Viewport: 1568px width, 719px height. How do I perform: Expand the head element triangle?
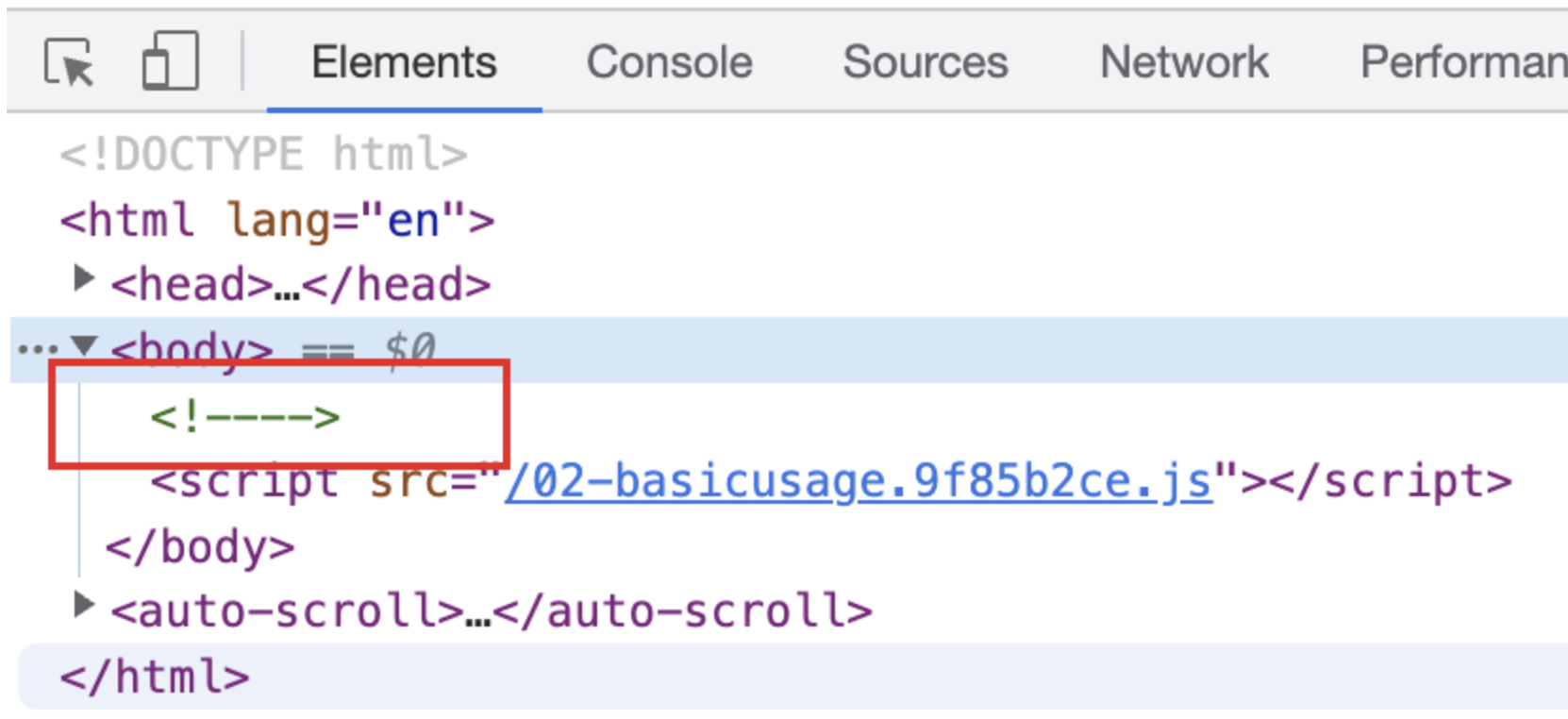point(84,278)
